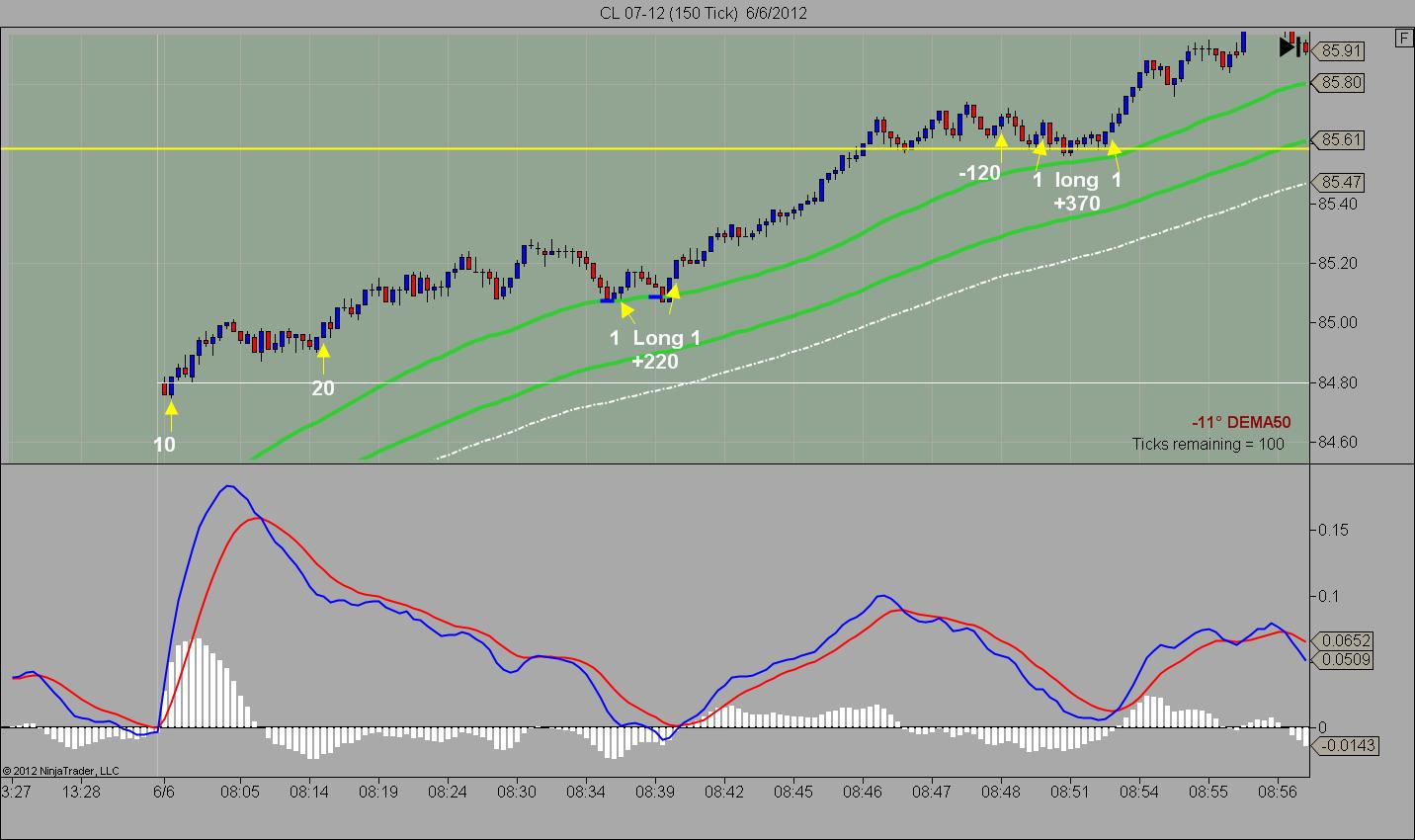Select the 85.61 price marker
Image resolution: width=1415 pixels, height=840 pixels.
[1339, 140]
